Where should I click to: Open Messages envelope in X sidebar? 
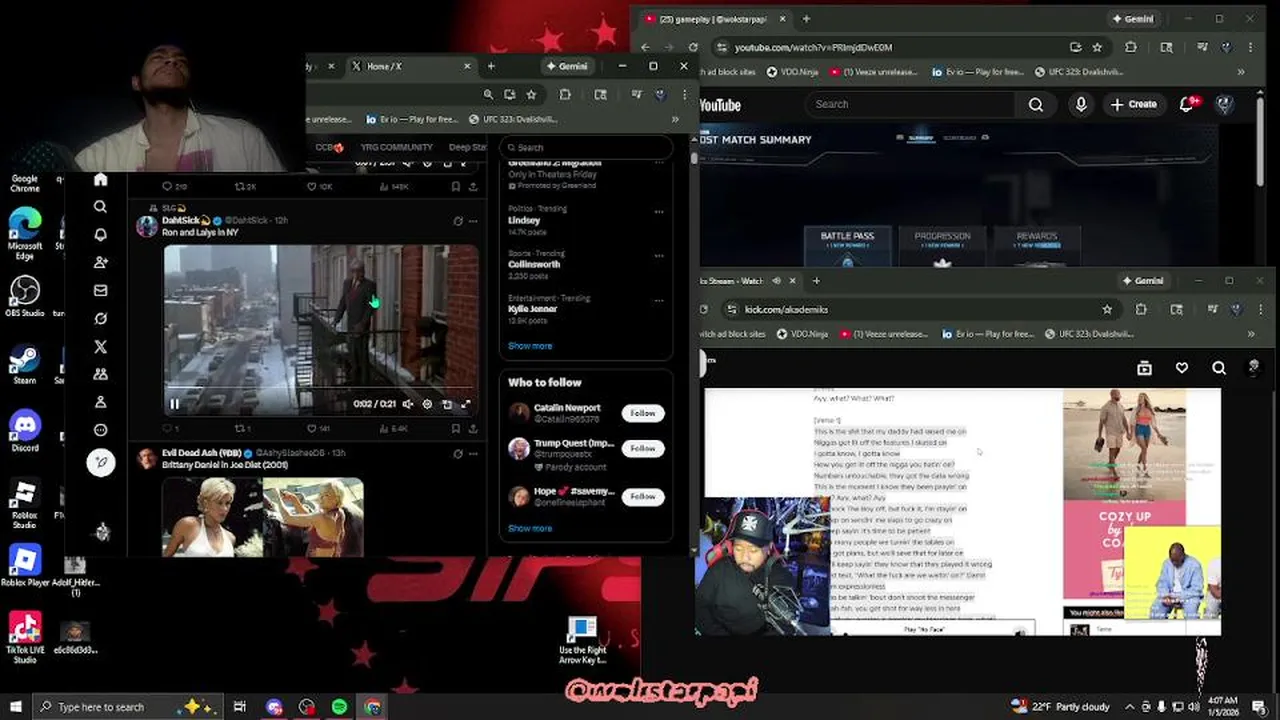coord(100,290)
